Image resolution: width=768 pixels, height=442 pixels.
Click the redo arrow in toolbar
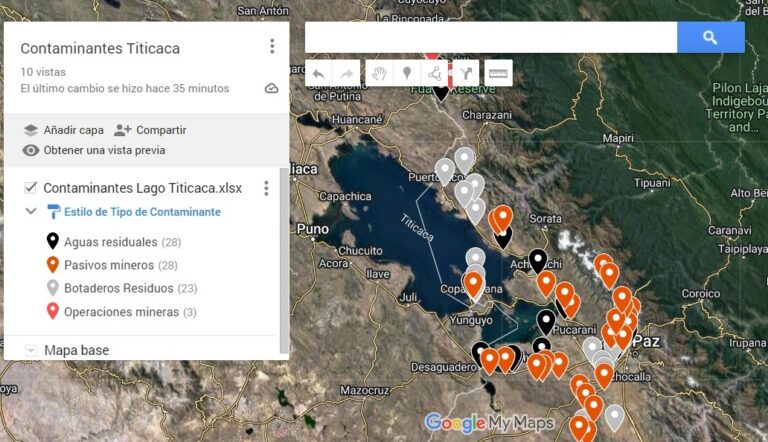coord(345,73)
